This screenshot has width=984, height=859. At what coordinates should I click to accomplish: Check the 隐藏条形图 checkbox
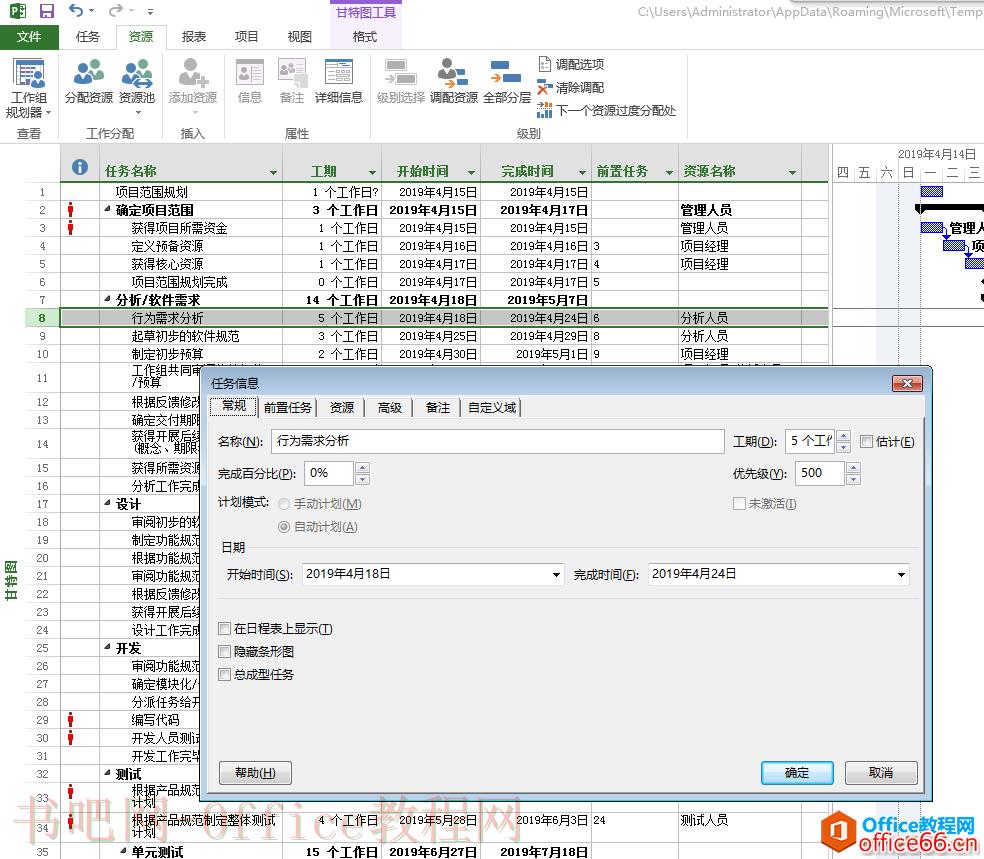point(224,651)
